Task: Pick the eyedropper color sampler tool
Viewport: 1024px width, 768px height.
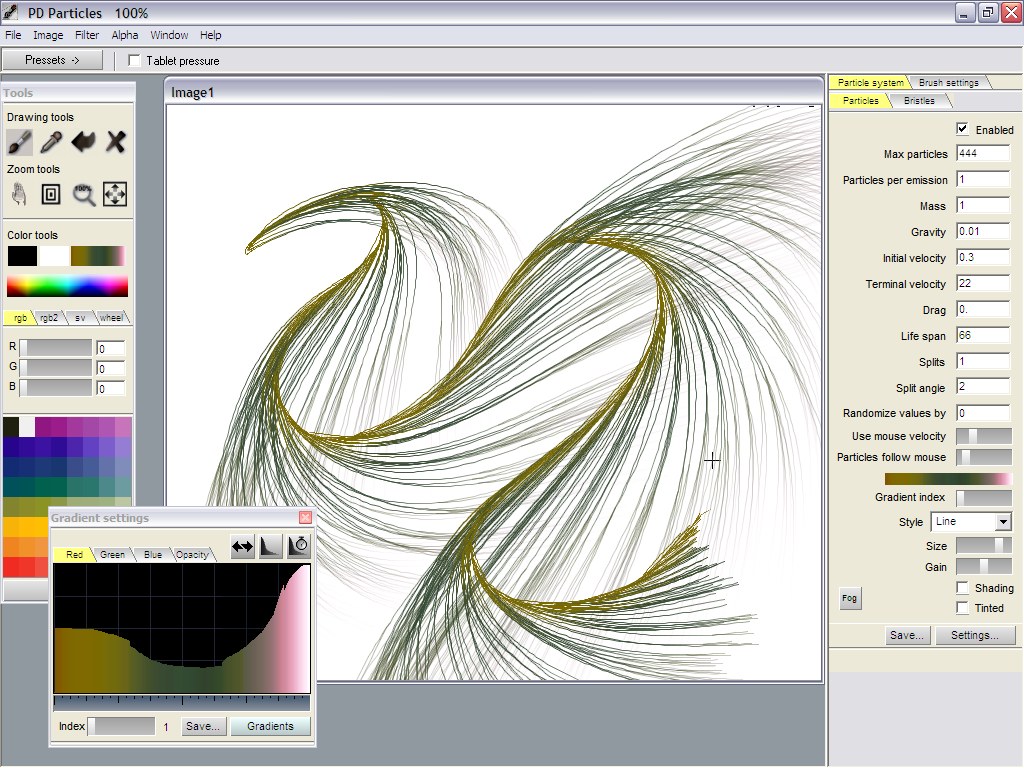Action: point(51,142)
